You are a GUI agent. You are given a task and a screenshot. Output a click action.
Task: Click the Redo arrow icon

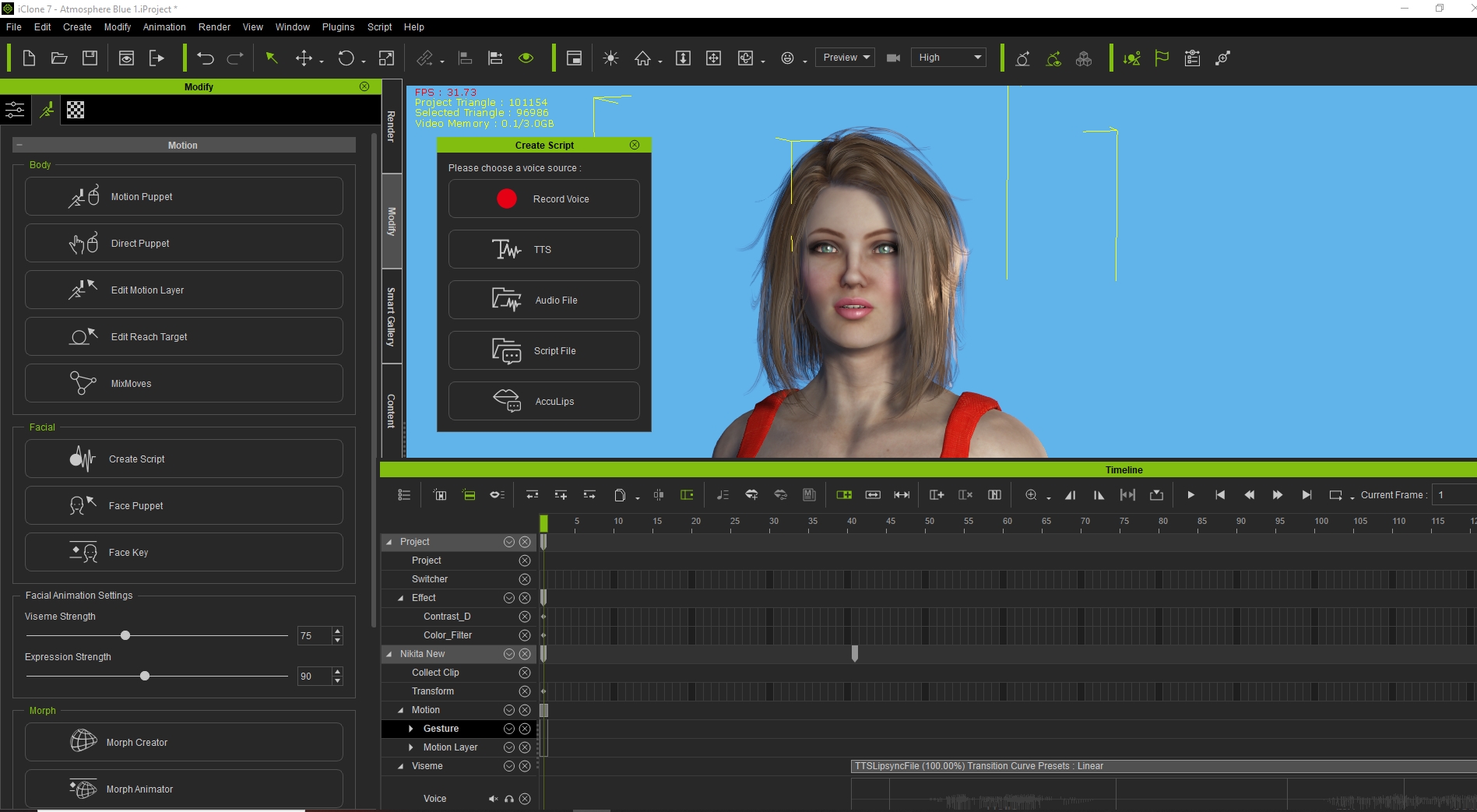[x=235, y=58]
